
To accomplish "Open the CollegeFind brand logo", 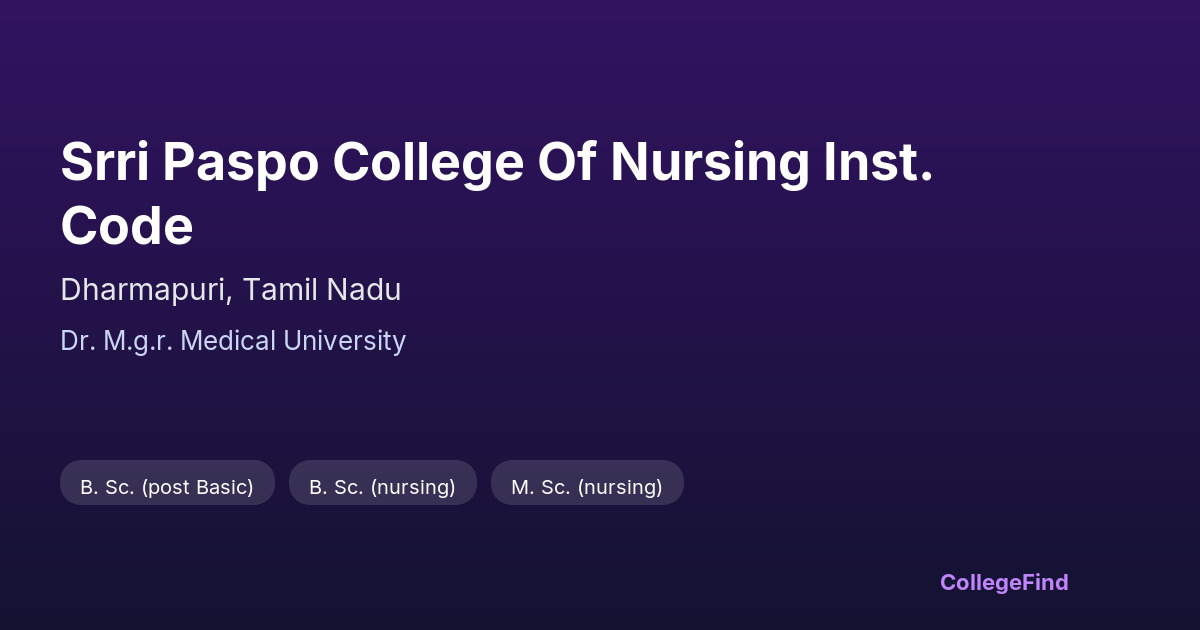I will 1004,582.
